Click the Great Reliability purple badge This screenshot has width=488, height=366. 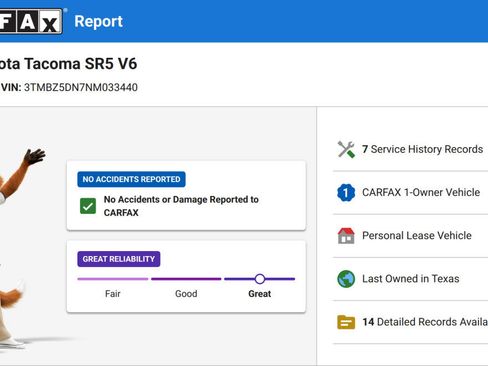pos(119,259)
